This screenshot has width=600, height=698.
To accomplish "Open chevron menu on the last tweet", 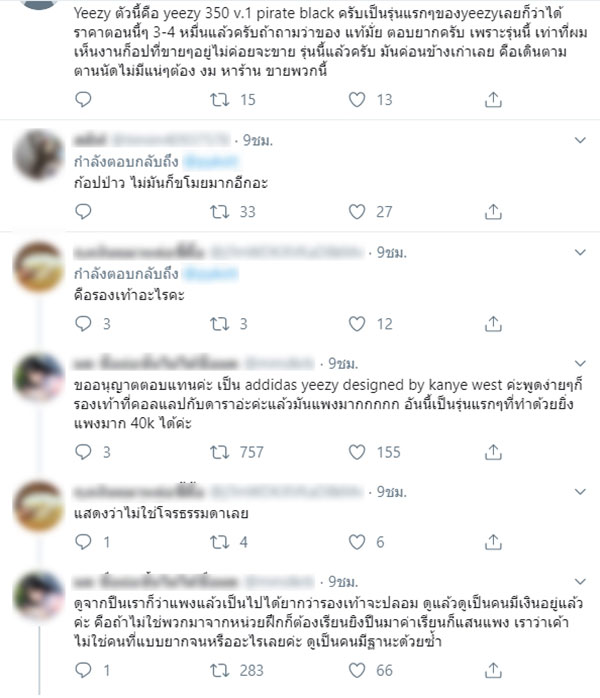I will pyautogui.click(x=580, y=581).
